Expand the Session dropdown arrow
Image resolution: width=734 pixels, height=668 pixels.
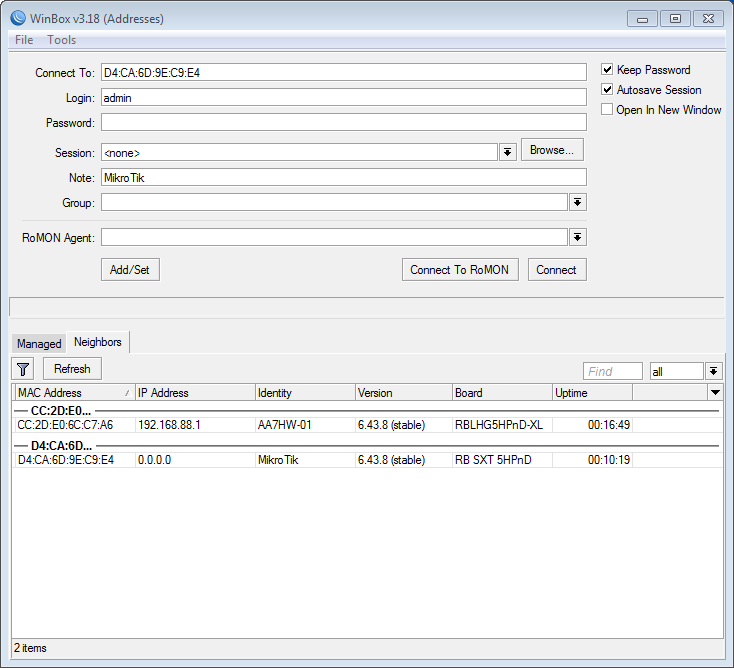click(507, 152)
